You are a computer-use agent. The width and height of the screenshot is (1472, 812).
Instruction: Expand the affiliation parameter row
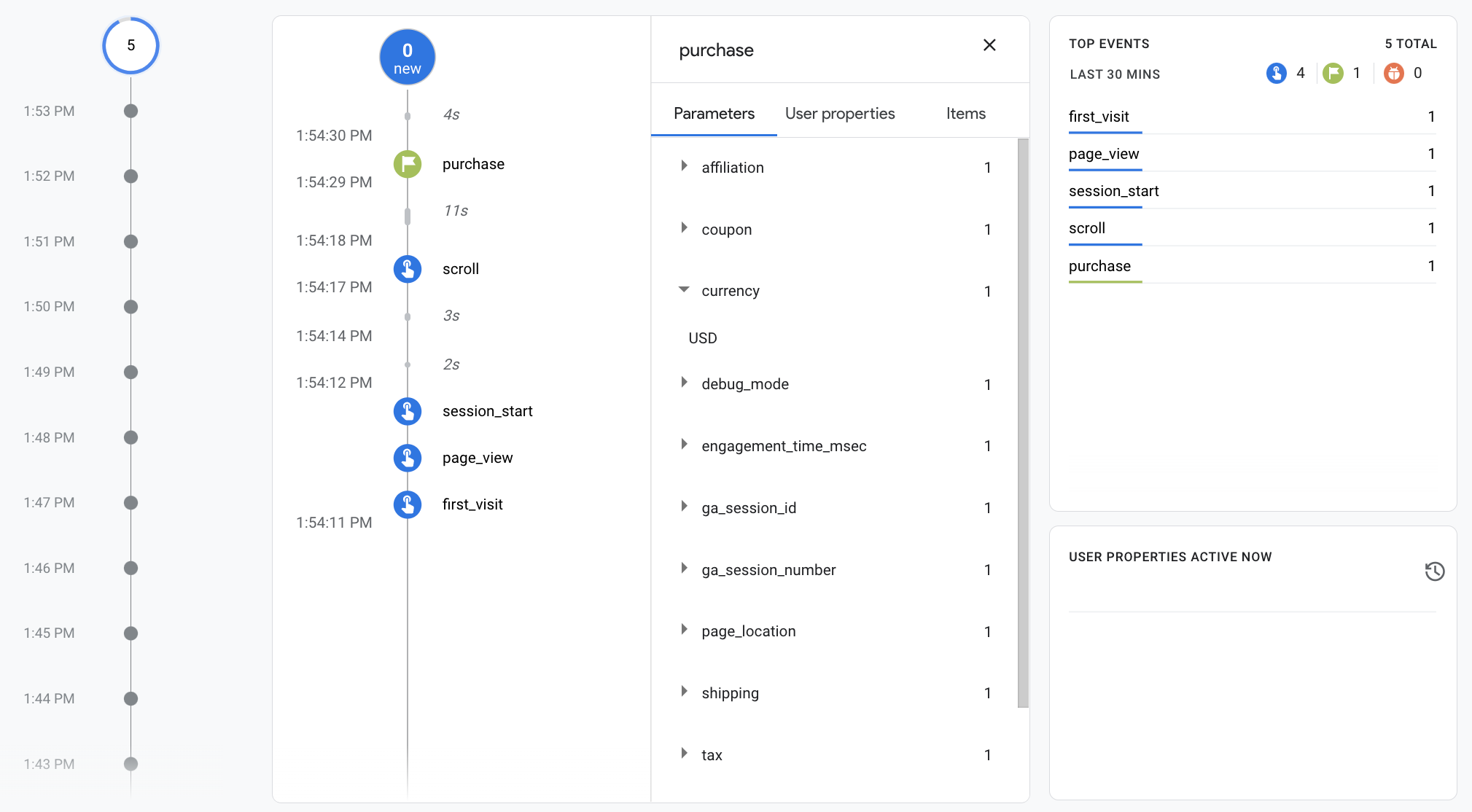[x=683, y=166]
